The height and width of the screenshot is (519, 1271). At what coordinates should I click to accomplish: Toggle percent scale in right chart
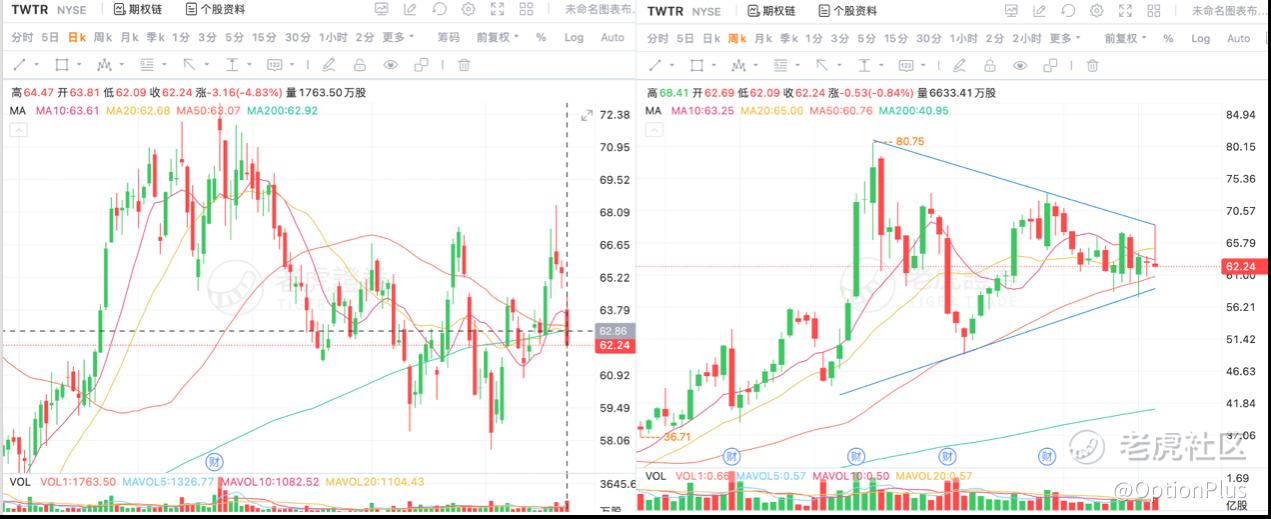point(1168,38)
